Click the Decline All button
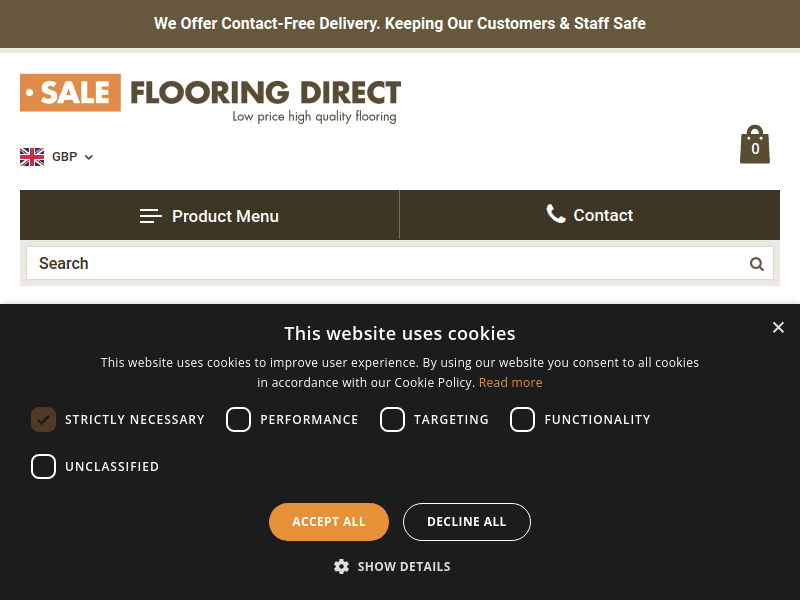Viewport: 800px width, 600px height. tap(466, 521)
